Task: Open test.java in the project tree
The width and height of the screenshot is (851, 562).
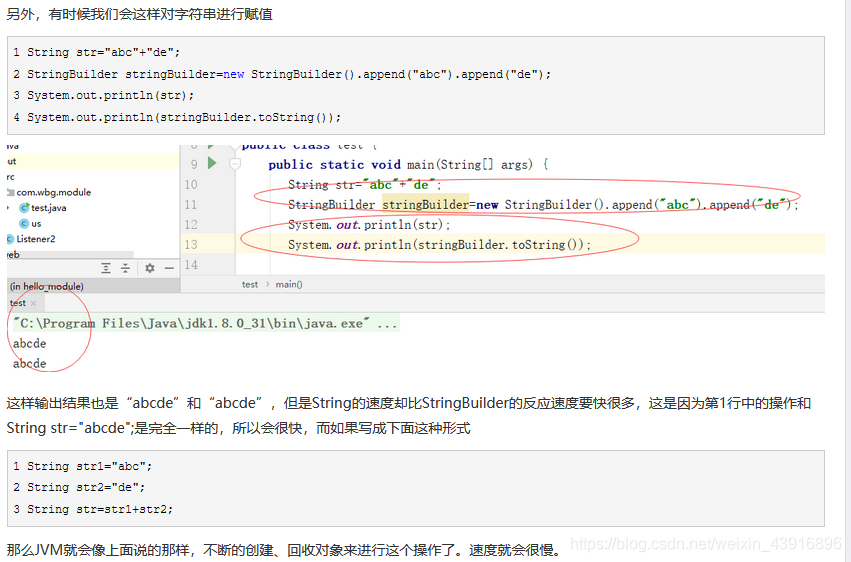Action: coord(49,208)
